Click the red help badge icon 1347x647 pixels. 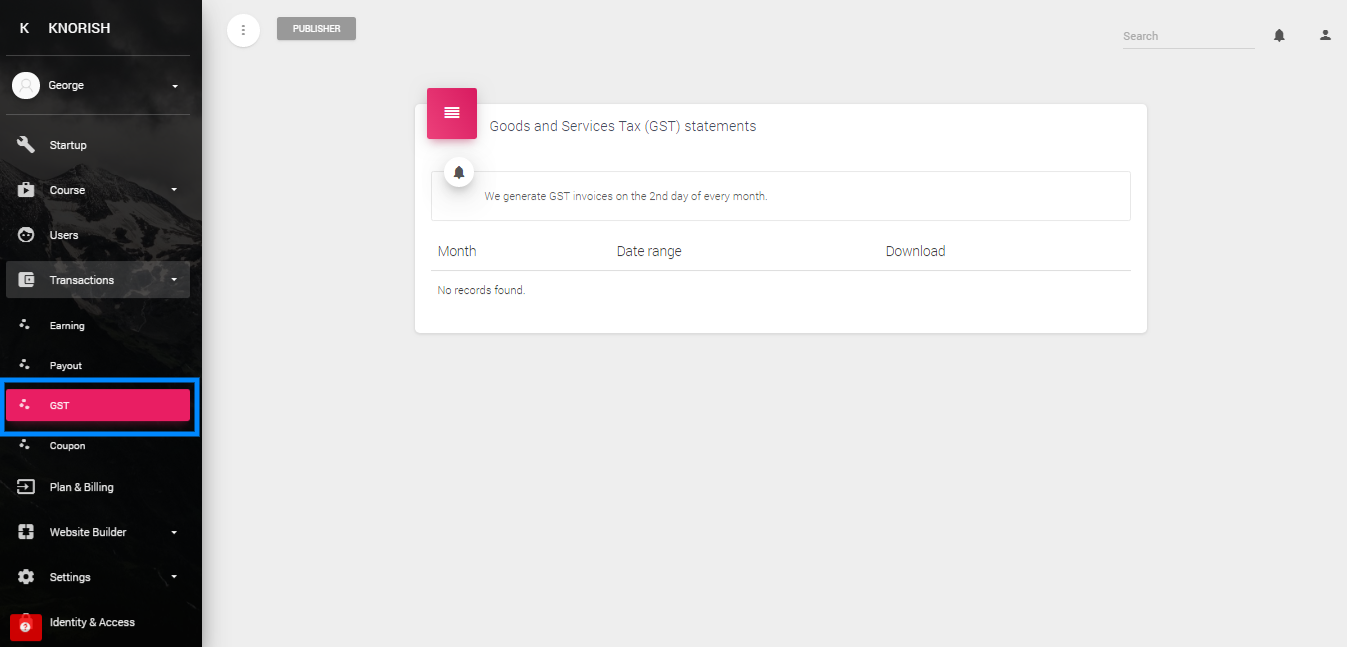(26, 626)
